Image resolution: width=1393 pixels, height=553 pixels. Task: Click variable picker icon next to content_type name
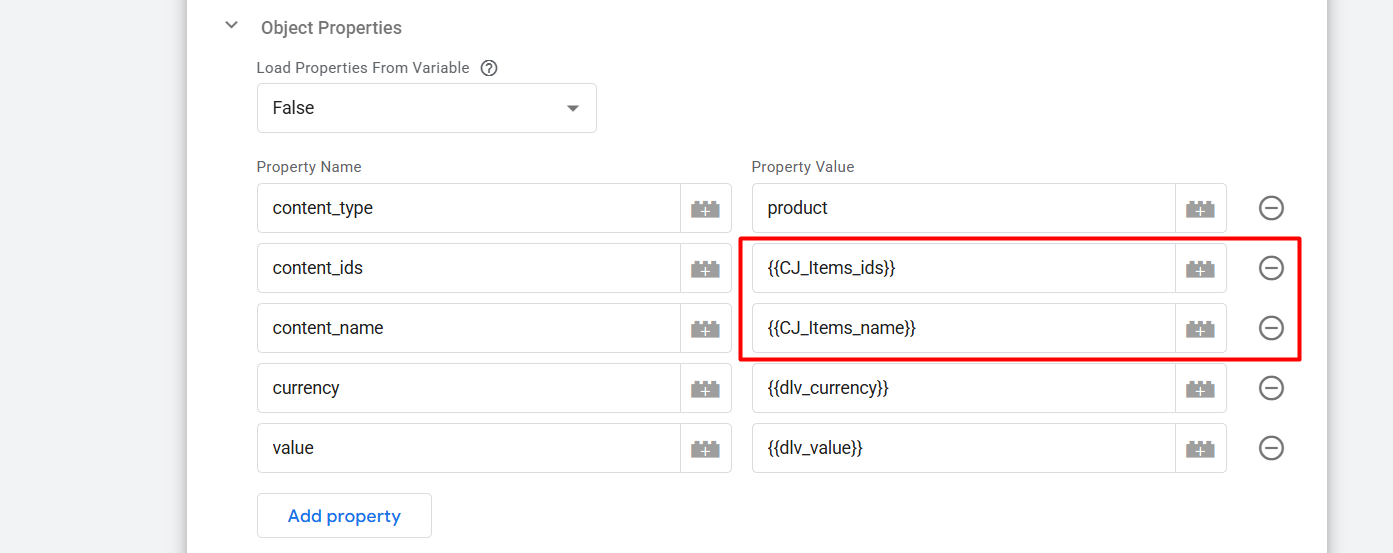point(705,208)
